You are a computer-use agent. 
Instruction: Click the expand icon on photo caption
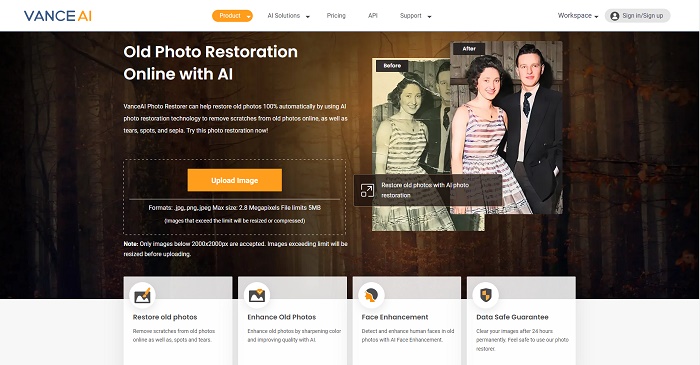click(367, 191)
